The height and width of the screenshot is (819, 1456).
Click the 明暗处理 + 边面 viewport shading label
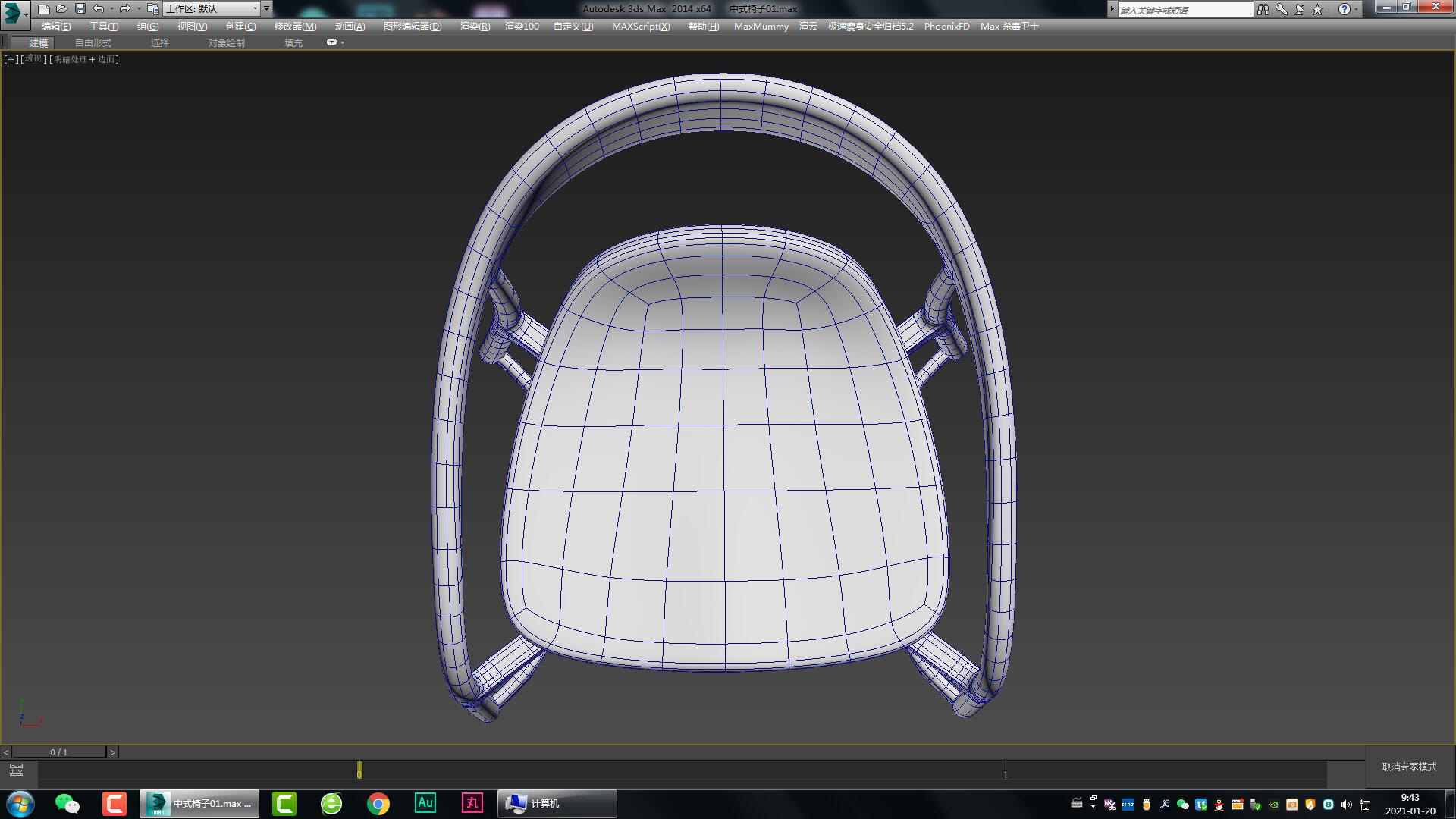coord(83,59)
